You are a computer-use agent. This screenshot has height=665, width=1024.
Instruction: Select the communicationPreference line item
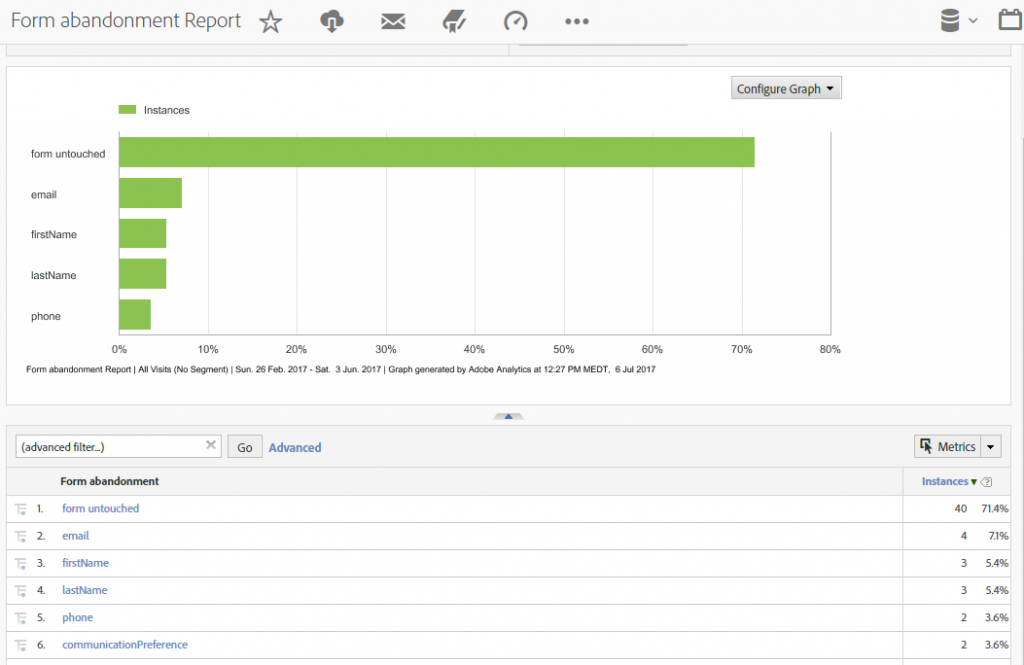[125, 644]
